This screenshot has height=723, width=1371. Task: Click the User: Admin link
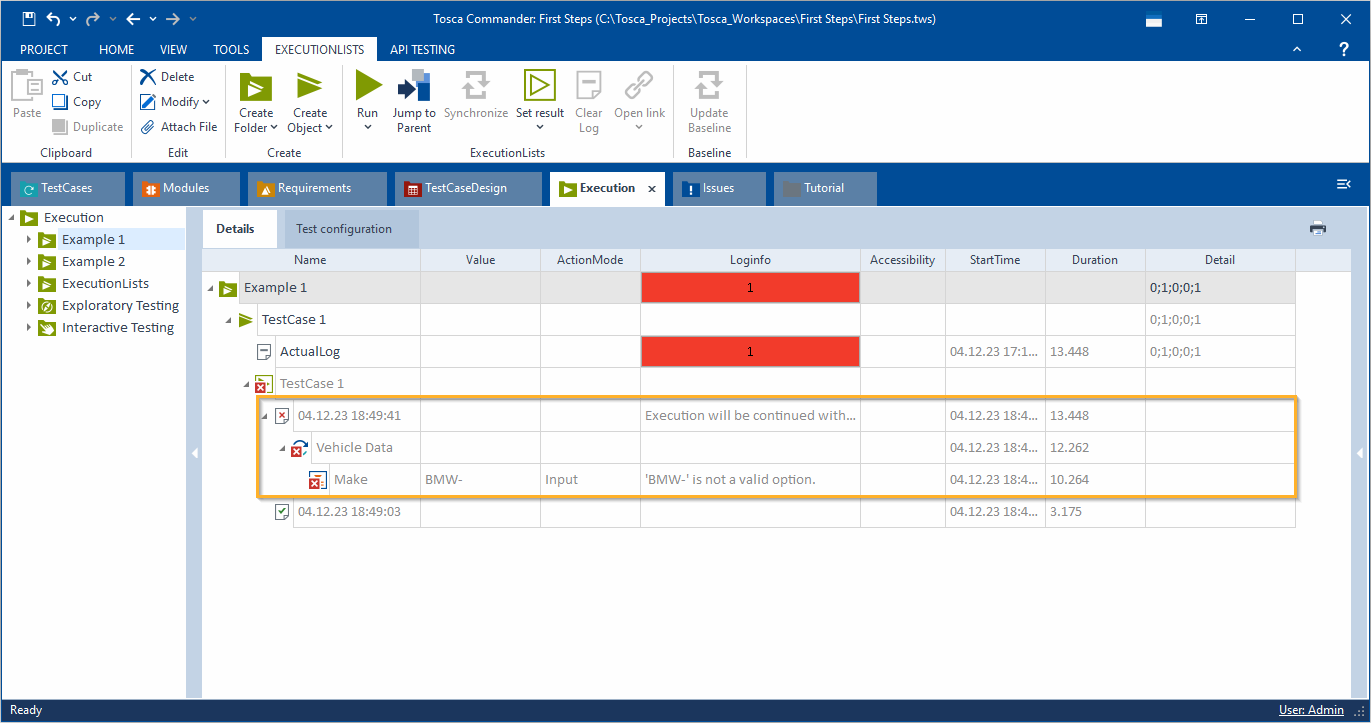[x=1311, y=710]
